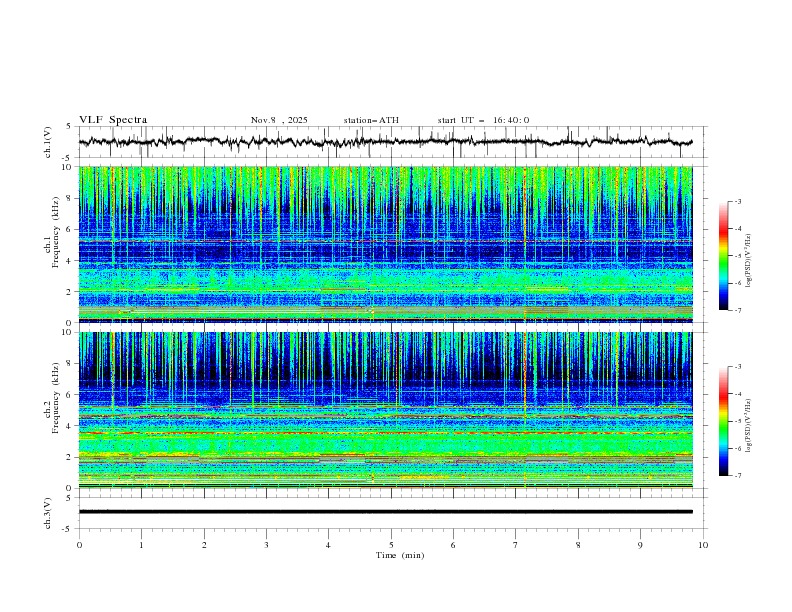Select the "start UT = 16:40:0" text
The height and width of the screenshot is (612, 792).
coord(483,120)
